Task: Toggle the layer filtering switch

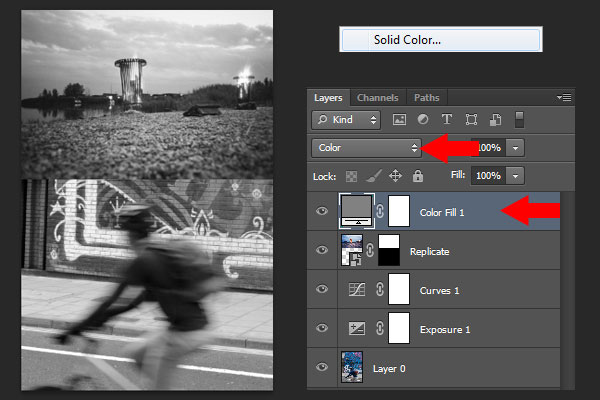Action: click(x=519, y=120)
